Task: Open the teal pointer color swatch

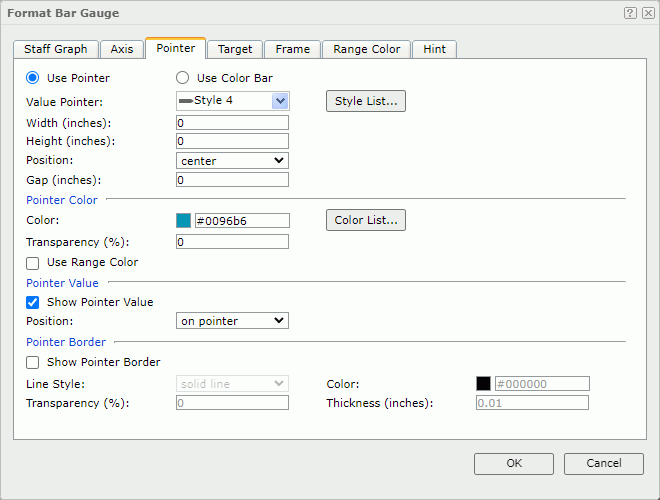Action: click(x=183, y=221)
